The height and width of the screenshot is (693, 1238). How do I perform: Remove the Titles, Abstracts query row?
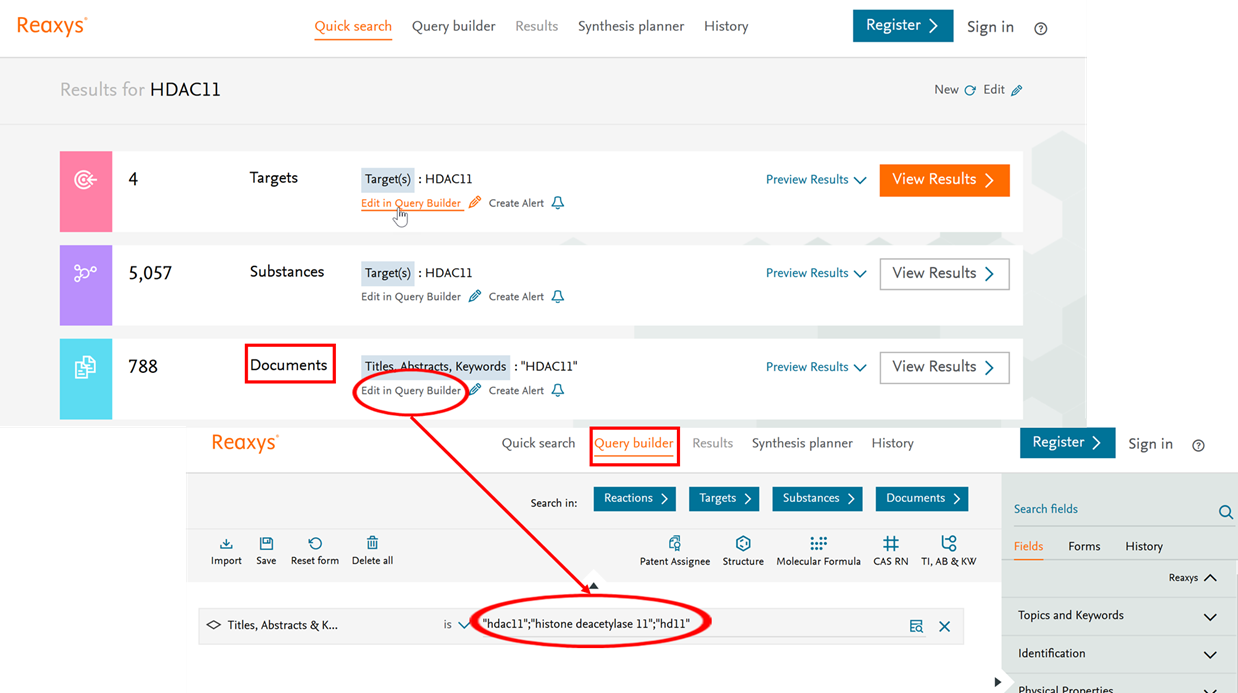(x=944, y=626)
